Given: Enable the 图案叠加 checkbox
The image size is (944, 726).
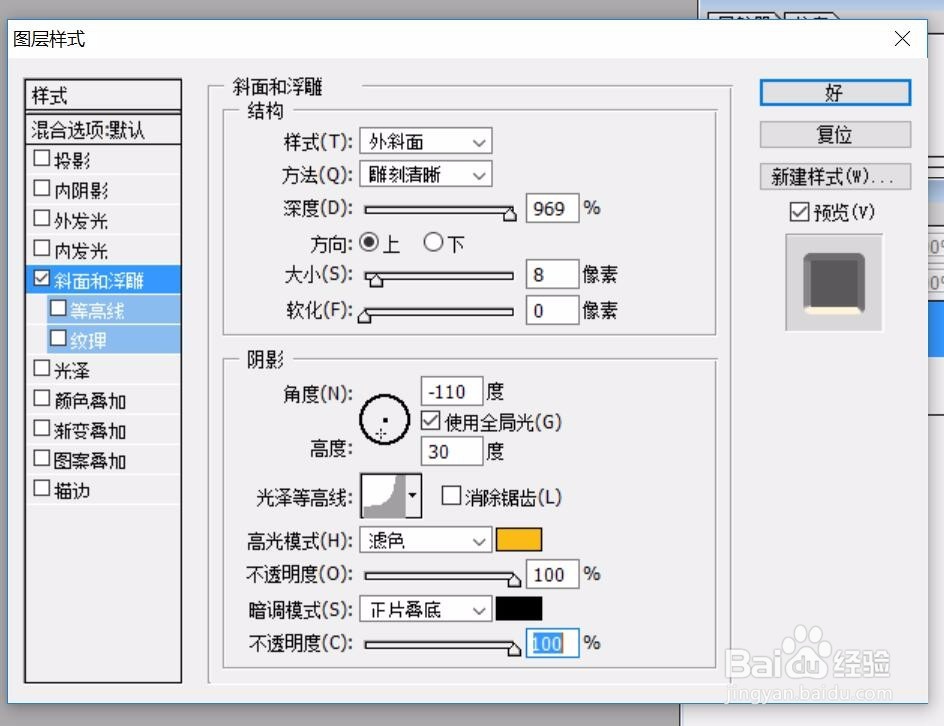Looking at the screenshot, I should tap(42, 459).
